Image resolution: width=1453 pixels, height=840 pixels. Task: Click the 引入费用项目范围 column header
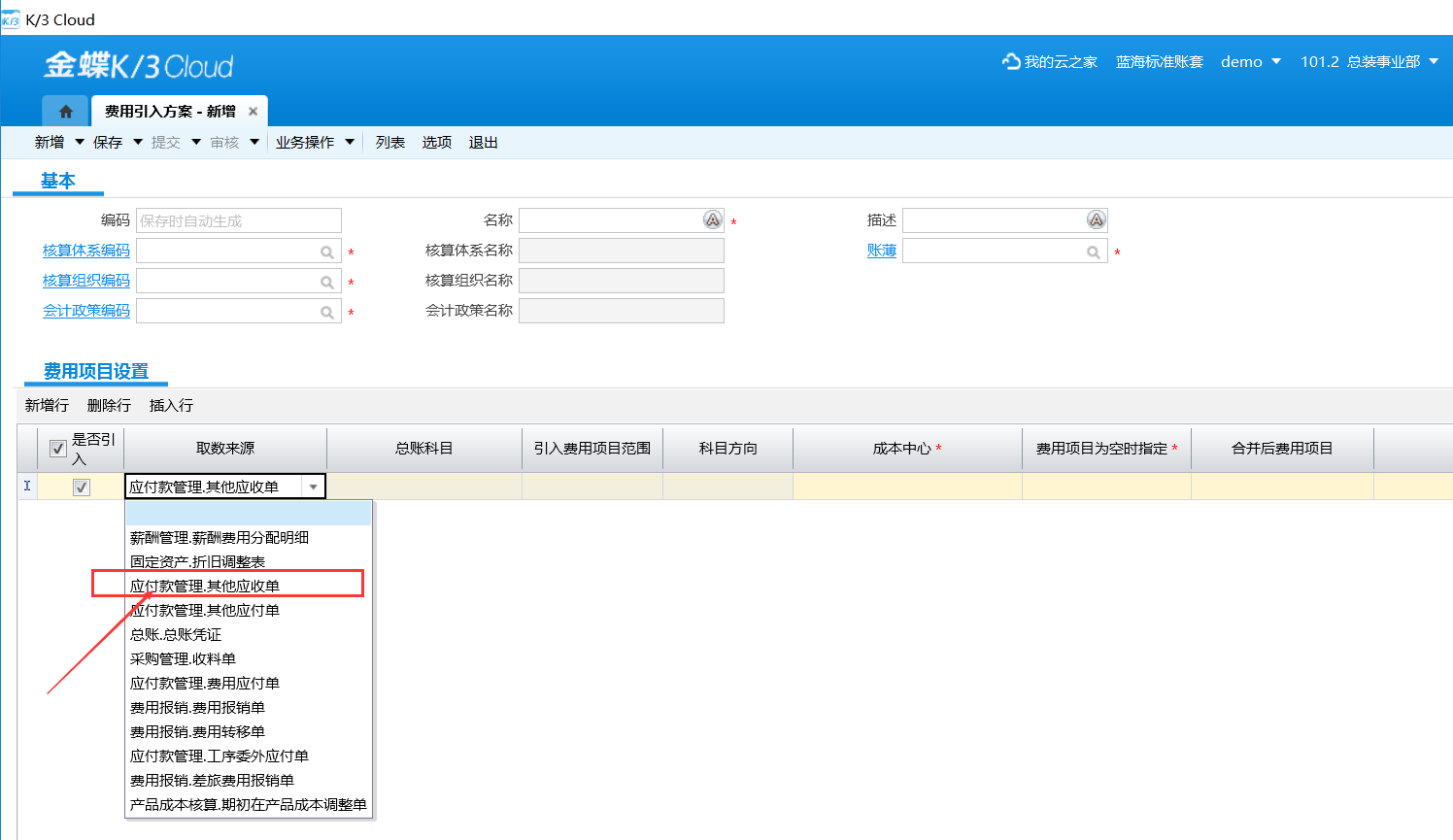pyautogui.click(x=592, y=449)
